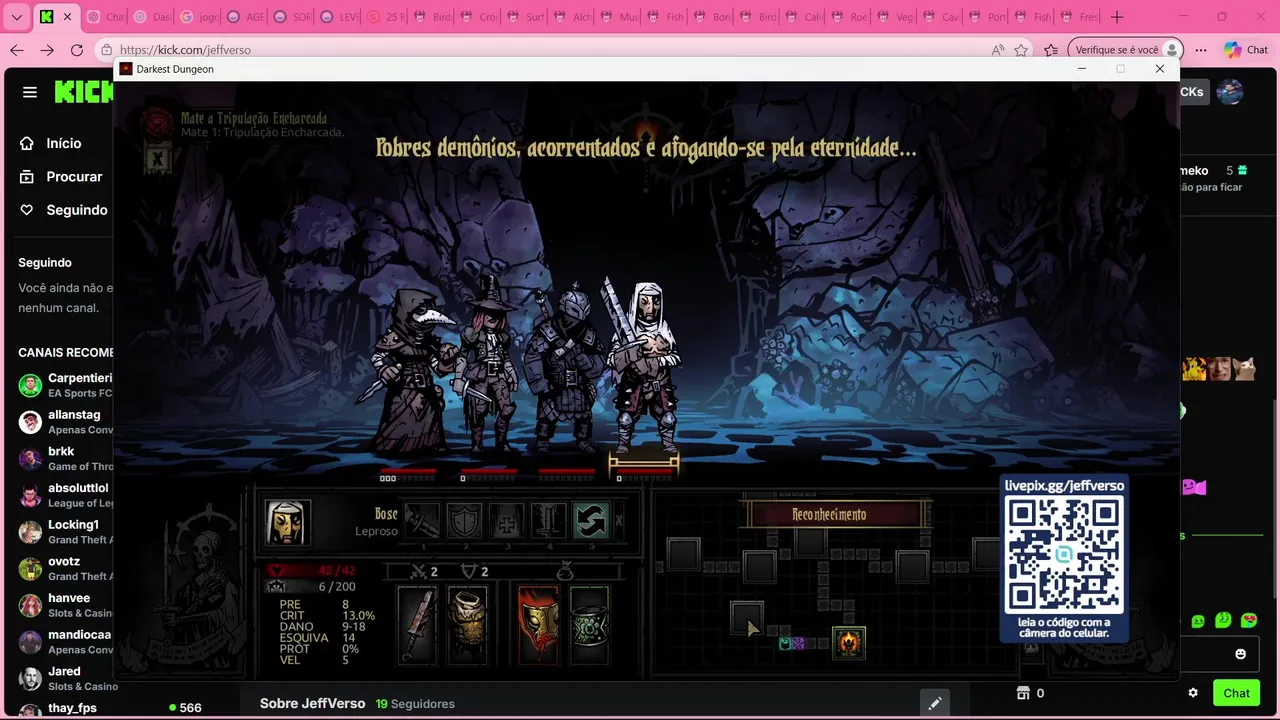1280x720 pixels.
Task: Click the pencil edit icon
Action: coord(934,703)
